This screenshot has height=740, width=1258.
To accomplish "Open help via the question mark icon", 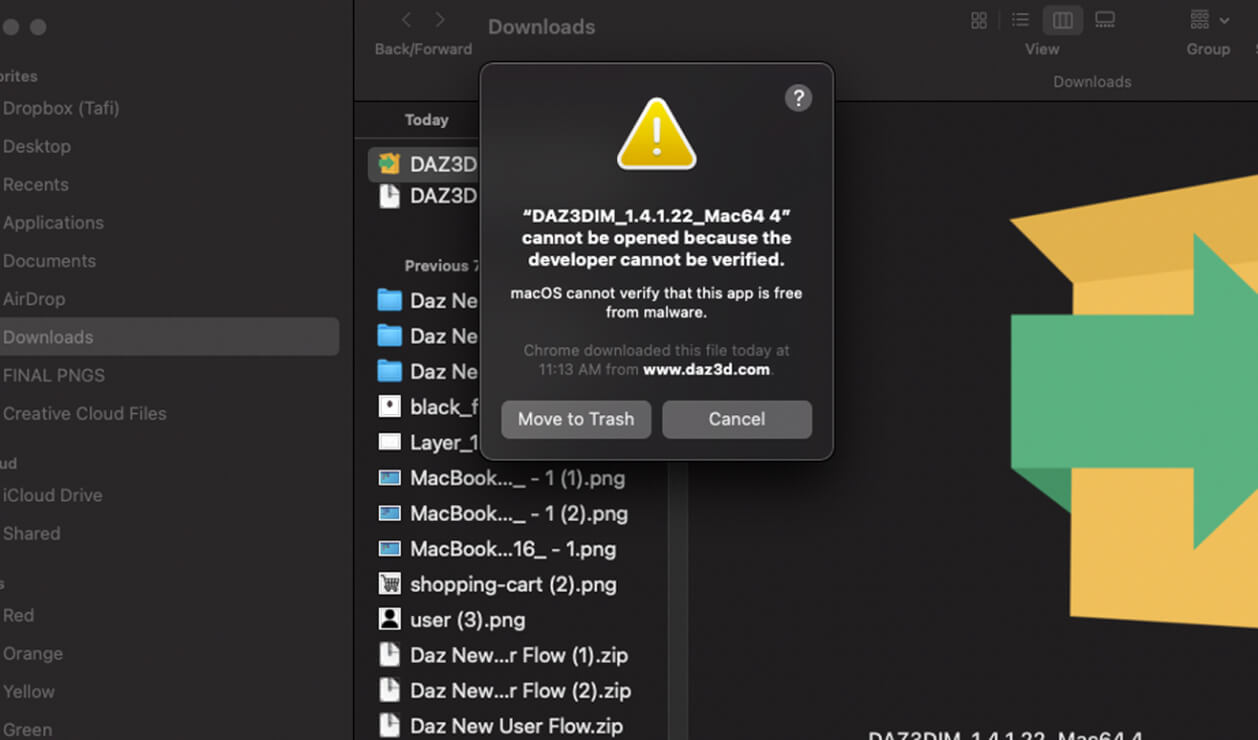I will tap(798, 98).
